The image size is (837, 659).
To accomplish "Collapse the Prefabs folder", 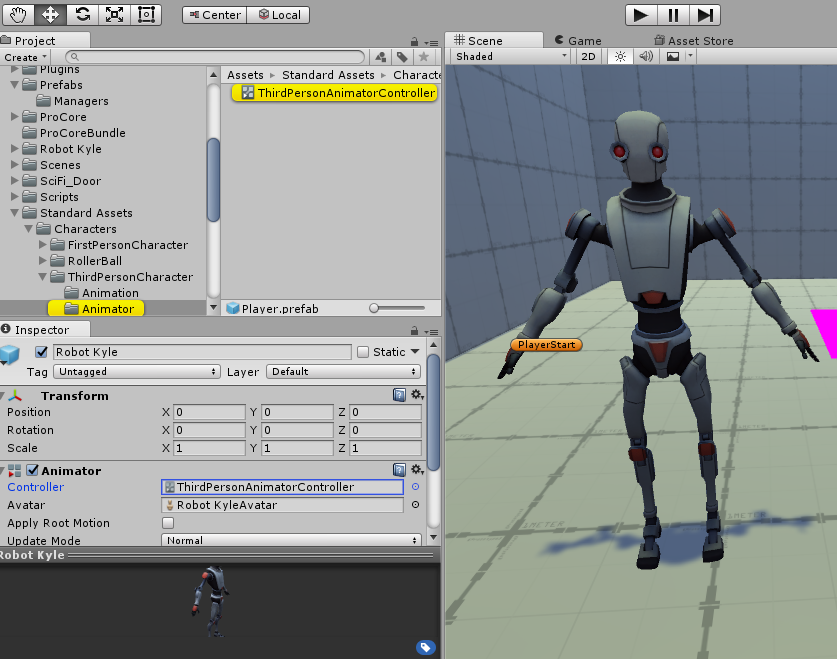I will [14, 85].
